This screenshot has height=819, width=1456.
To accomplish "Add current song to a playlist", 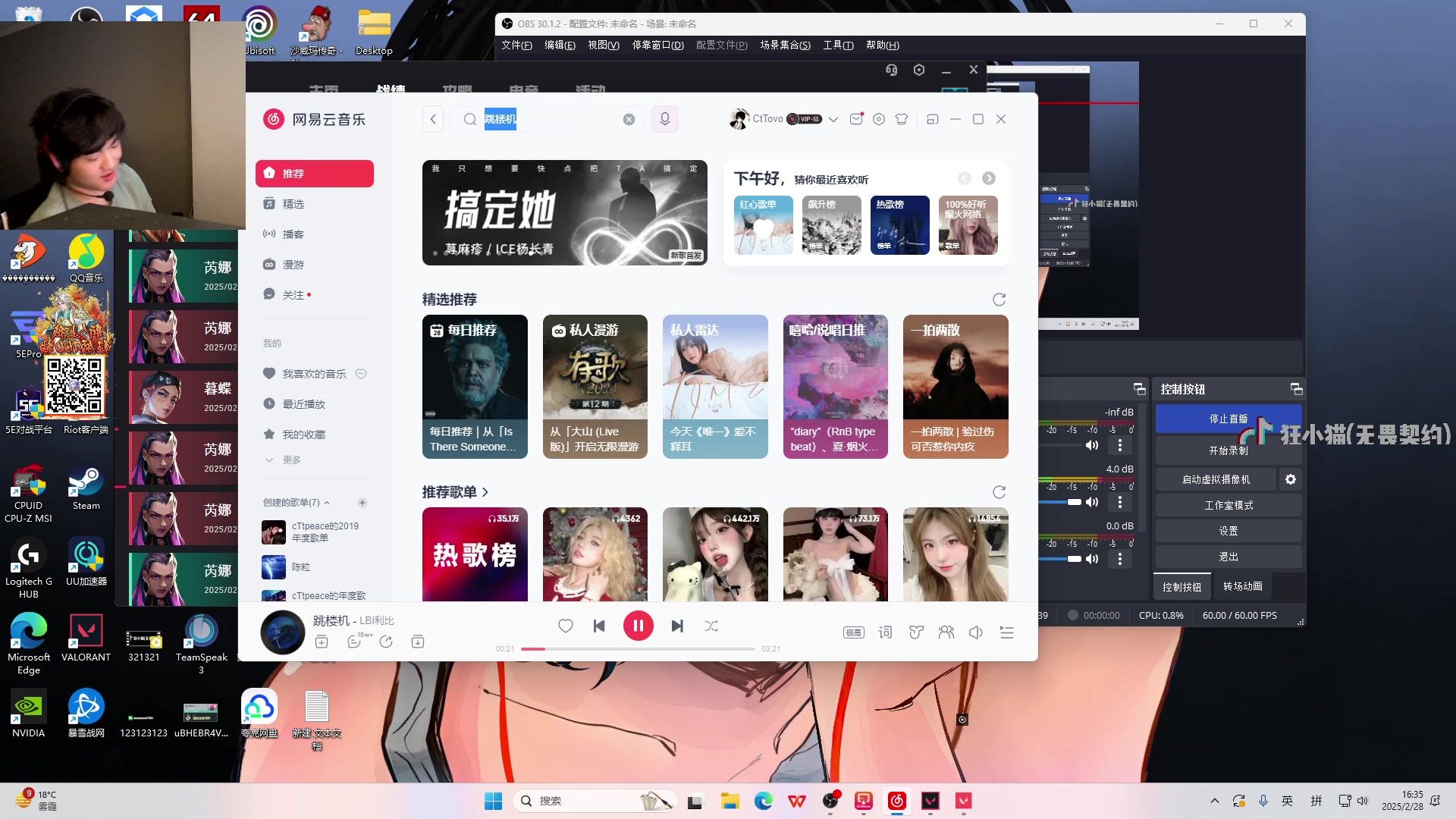I will pyautogui.click(x=322, y=642).
